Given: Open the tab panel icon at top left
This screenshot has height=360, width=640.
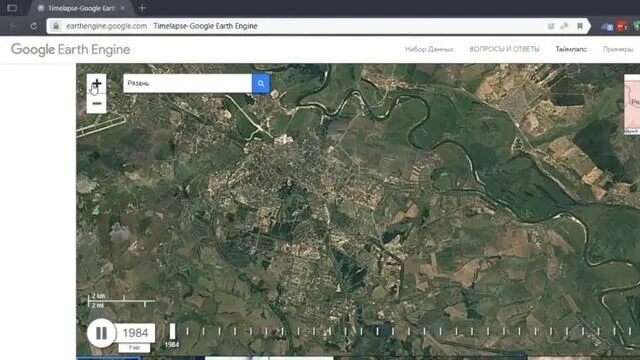Looking at the screenshot, I should (x=12, y=8).
